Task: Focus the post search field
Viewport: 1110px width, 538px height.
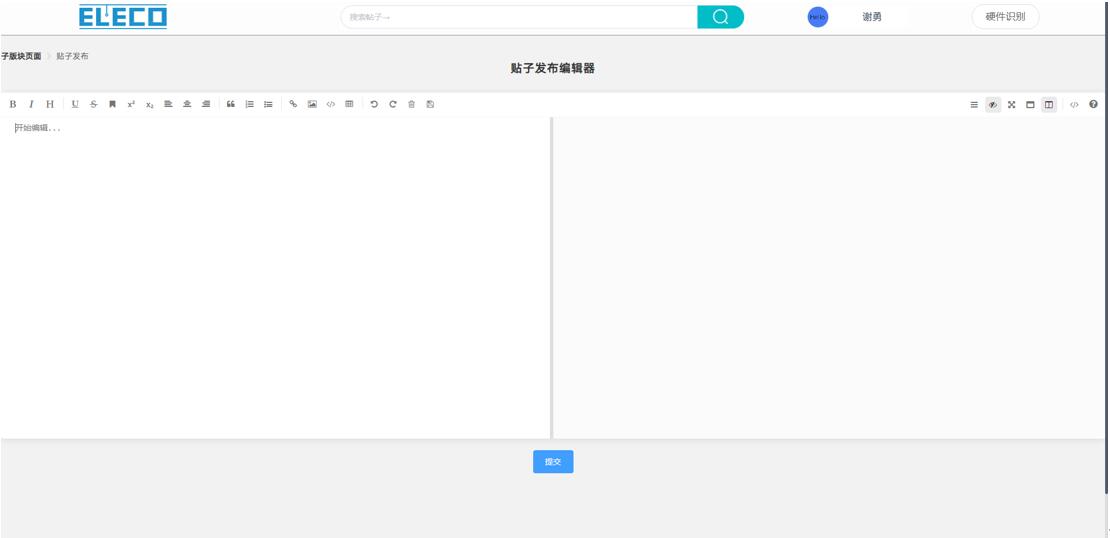Action: click(x=519, y=17)
